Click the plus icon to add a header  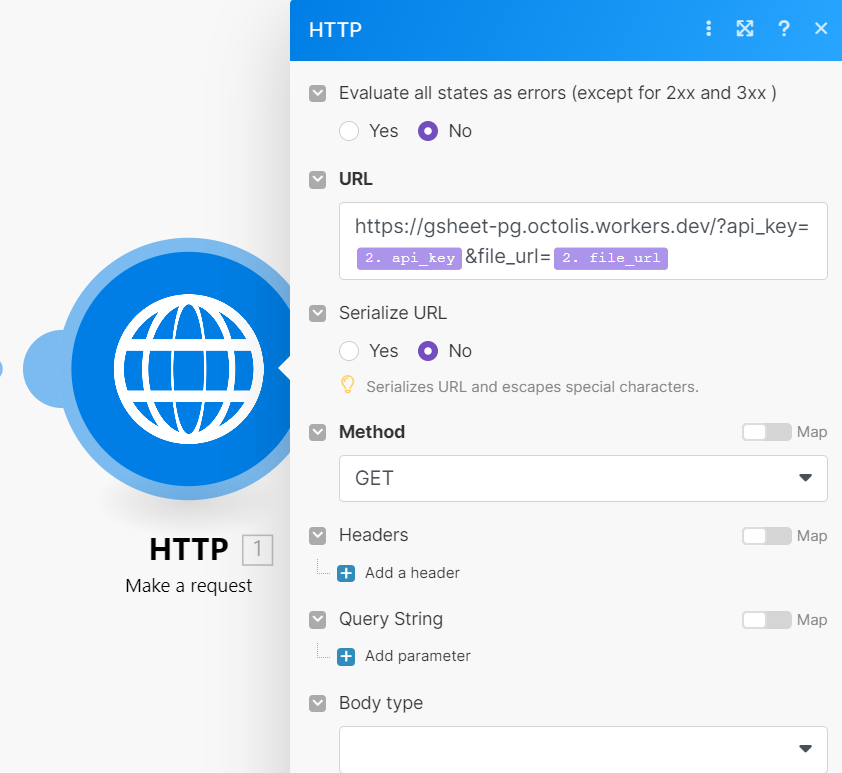[x=346, y=573]
